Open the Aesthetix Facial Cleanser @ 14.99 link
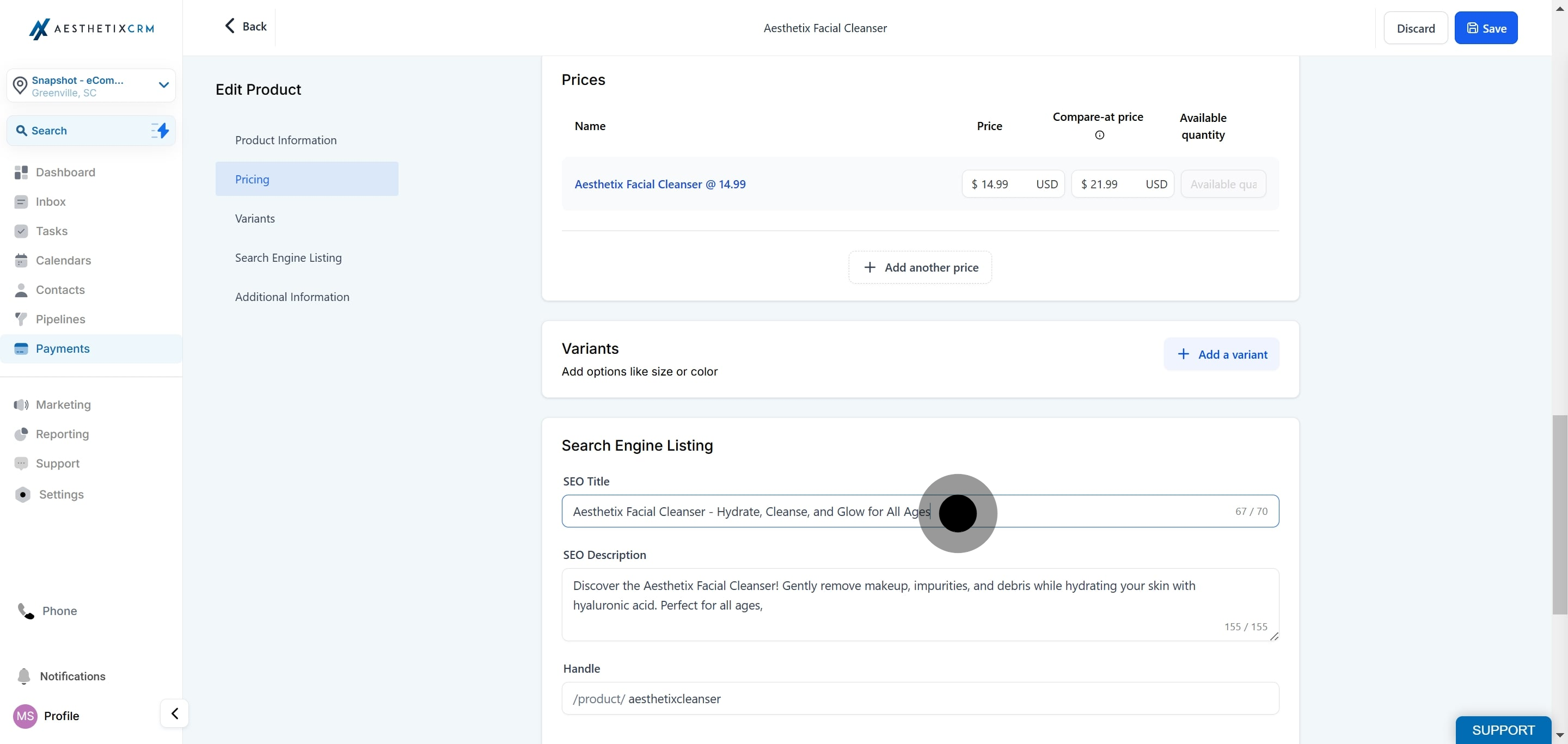This screenshot has width=1568, height=744. (x=660, y=185)
